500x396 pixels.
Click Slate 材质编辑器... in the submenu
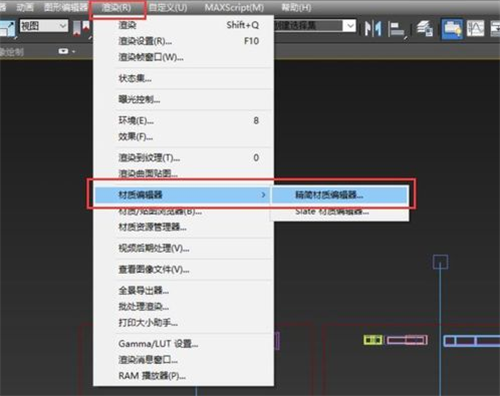(x=340, y=211)
